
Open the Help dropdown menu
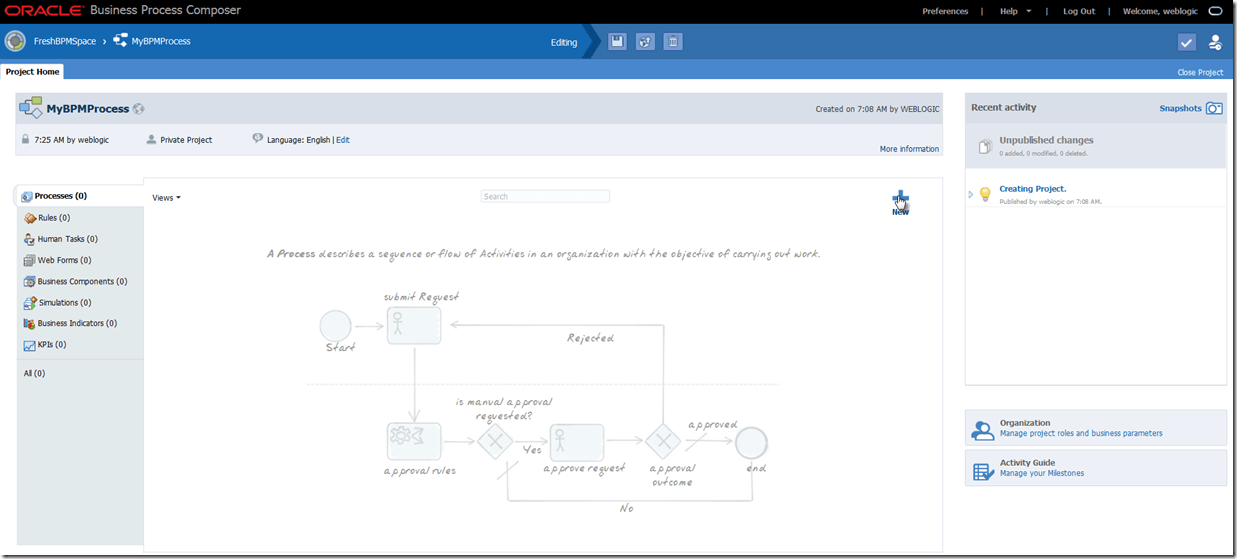1015,11
